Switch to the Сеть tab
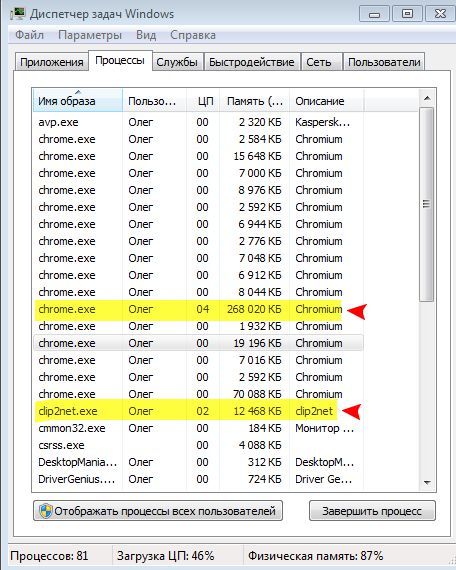The width and height of the screenshot is (456, 570). (319, 62)
